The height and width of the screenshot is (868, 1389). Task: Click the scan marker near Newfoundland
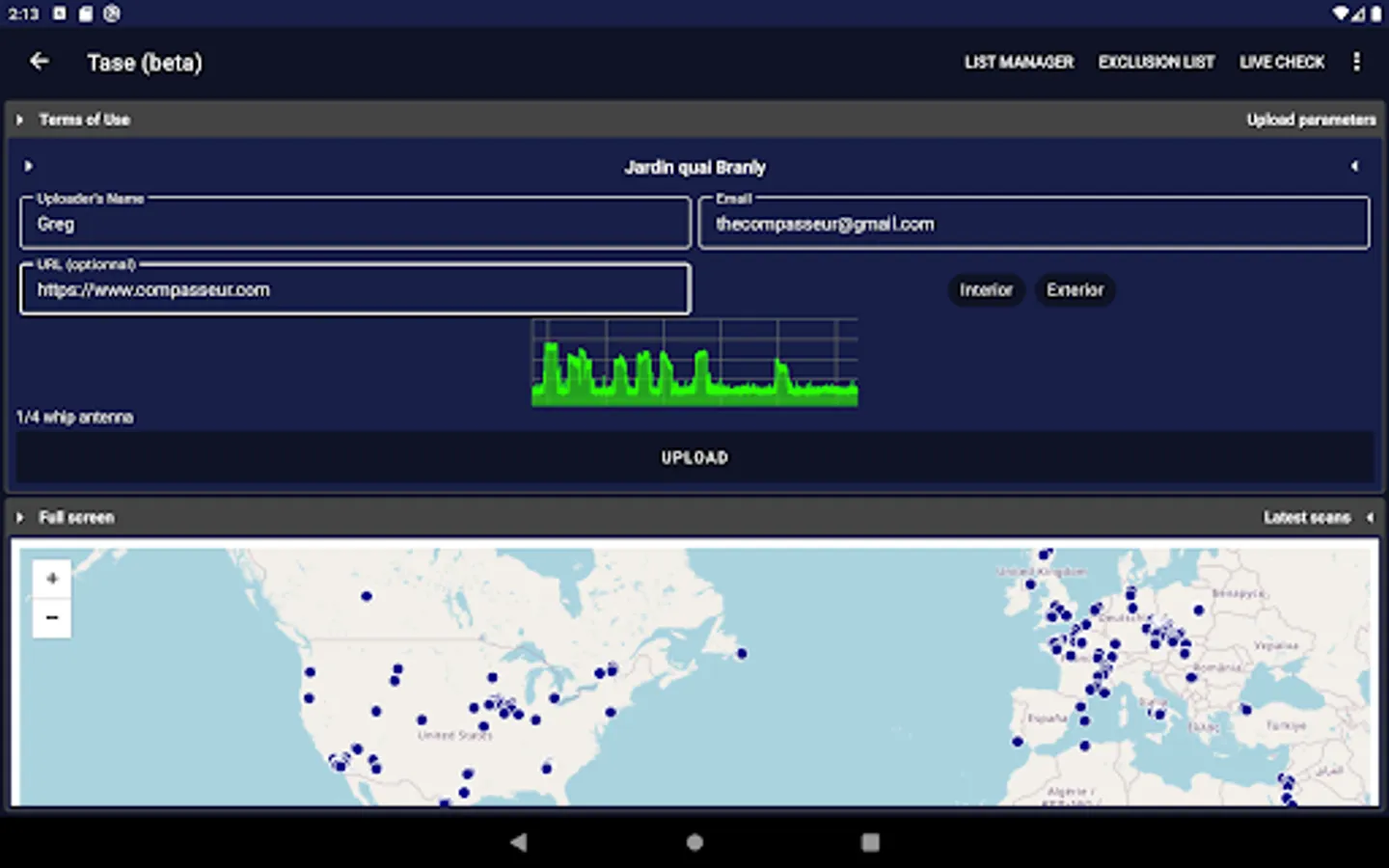(x=742, y=654)
